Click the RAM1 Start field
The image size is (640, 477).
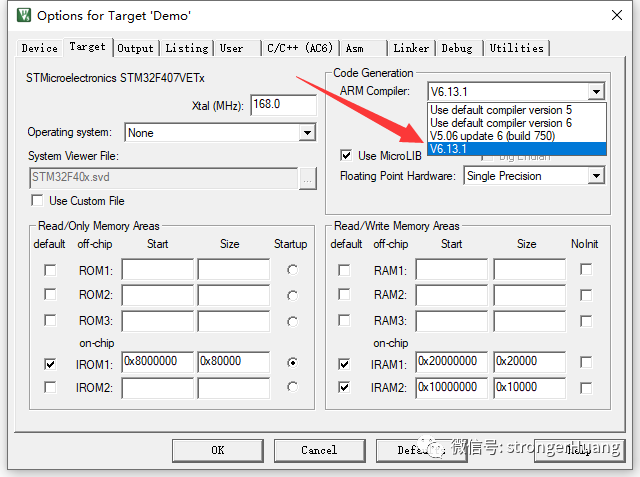tap(452, 269)
